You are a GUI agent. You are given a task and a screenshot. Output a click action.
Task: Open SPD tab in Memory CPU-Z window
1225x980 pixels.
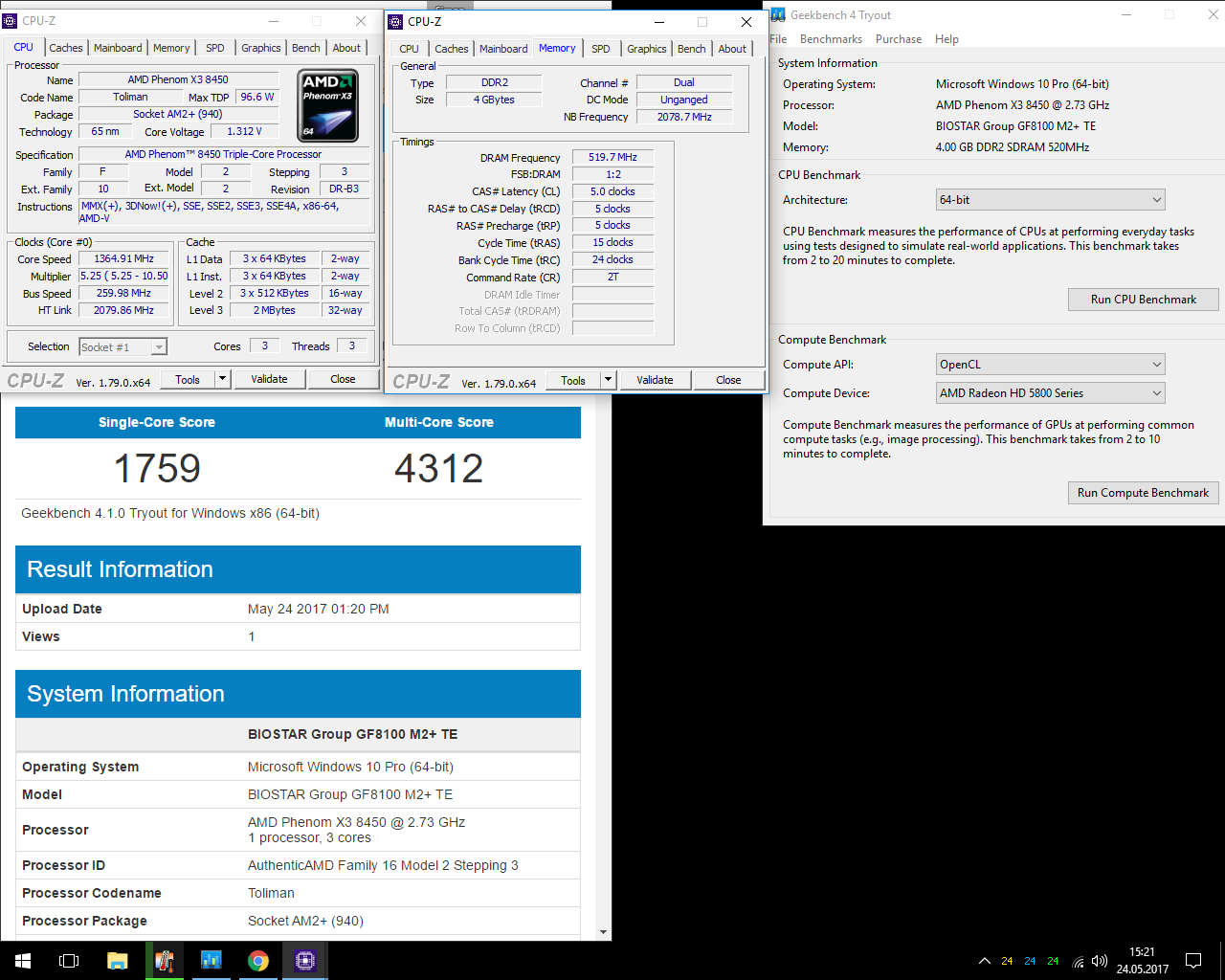[601, 49]
